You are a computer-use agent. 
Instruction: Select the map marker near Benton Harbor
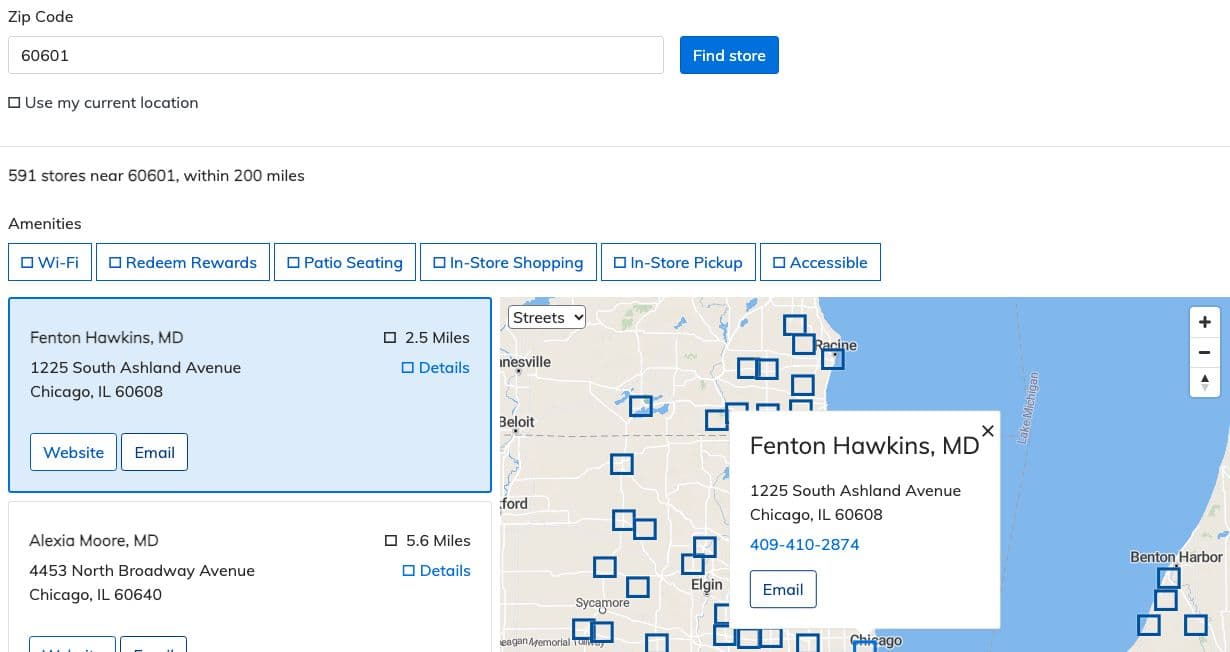pyautogui.click(x=1168, y=577)
